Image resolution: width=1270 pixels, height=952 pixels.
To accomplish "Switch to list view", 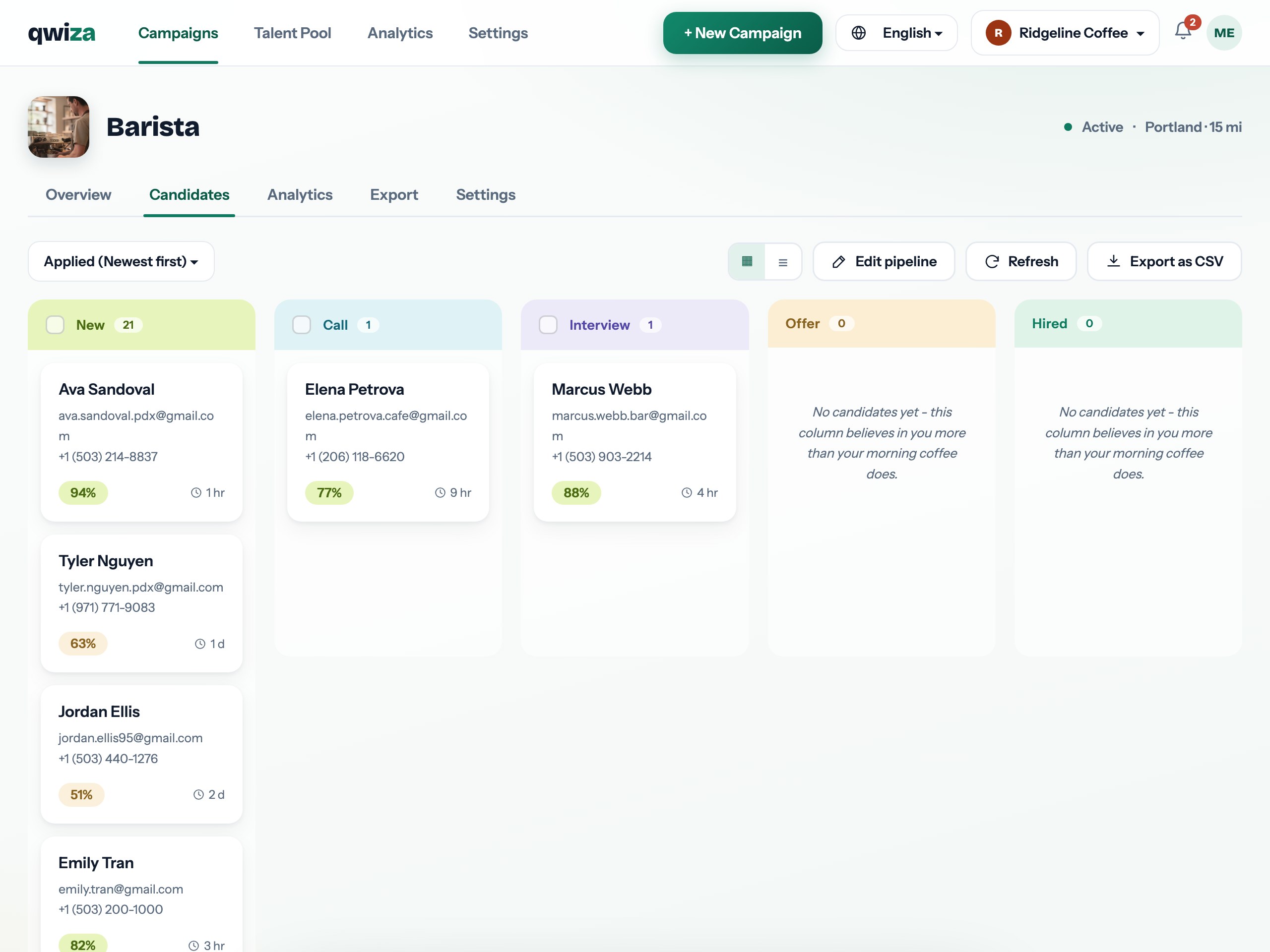I will coord(782,262).
